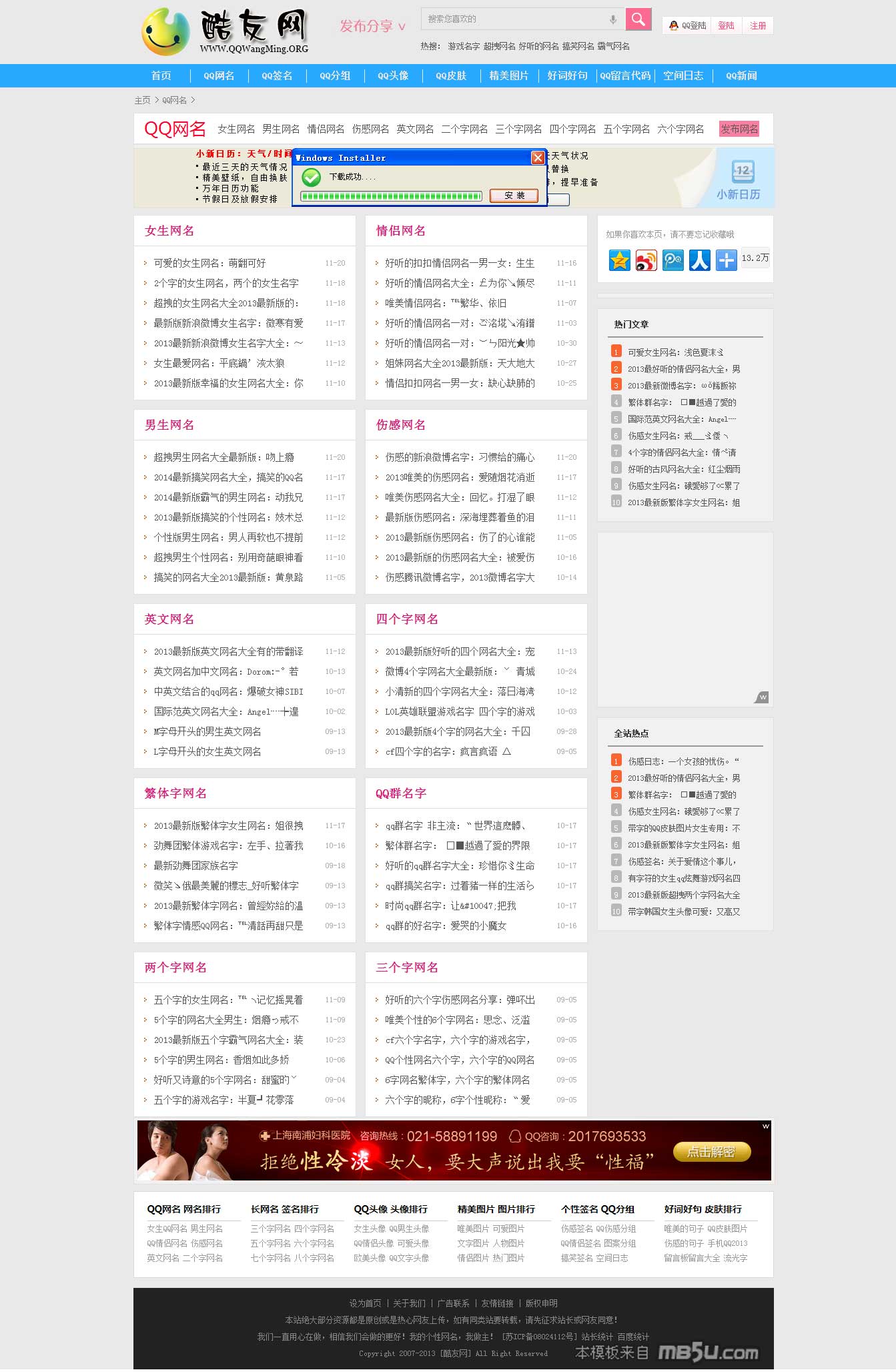Expand the 发布分享 dropdown
Image resolution: width=896 pixels, height=1372 pixels.
click(372, 26)
